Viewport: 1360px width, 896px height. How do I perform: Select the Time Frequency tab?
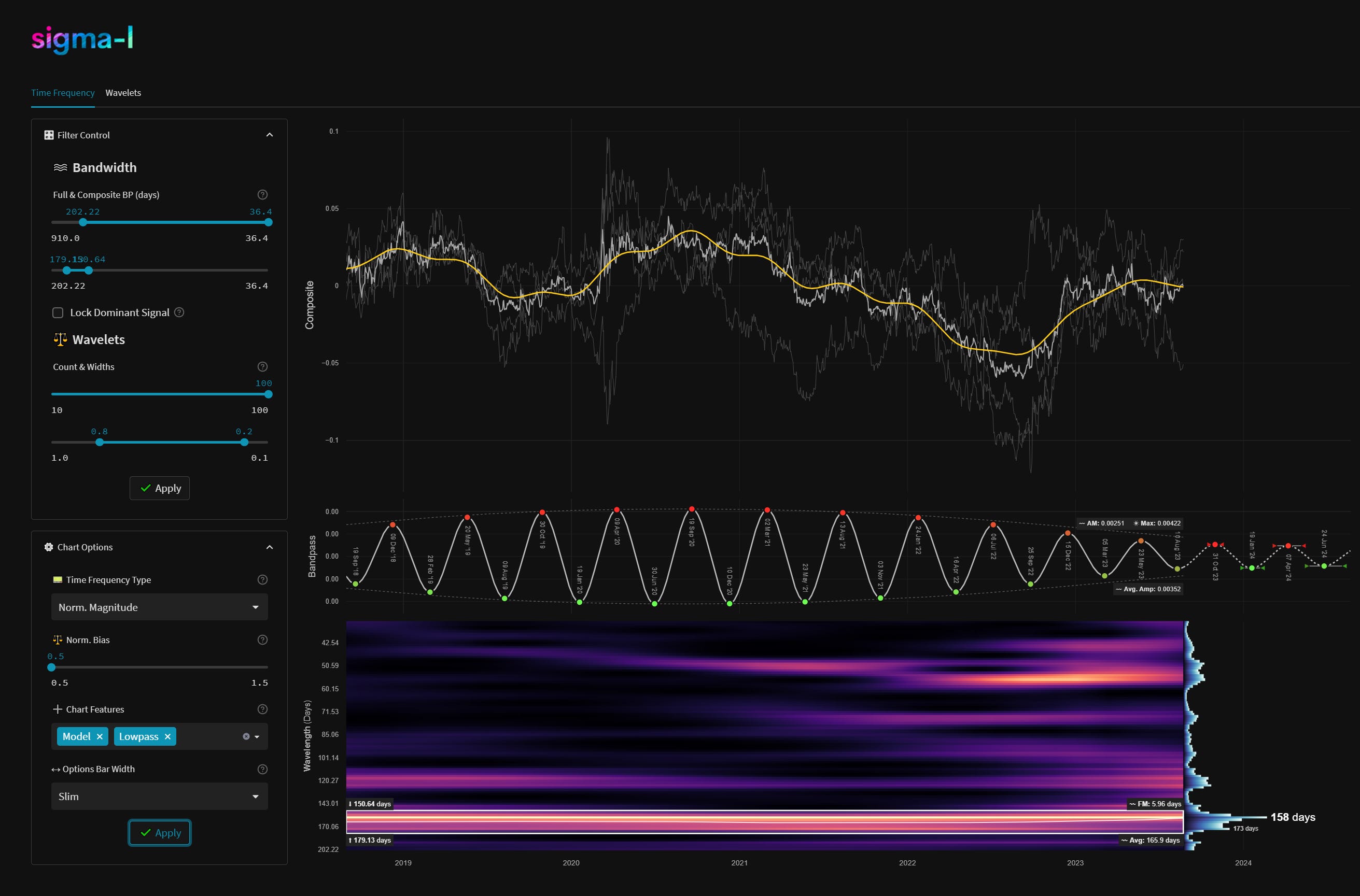tap(63, 93)
